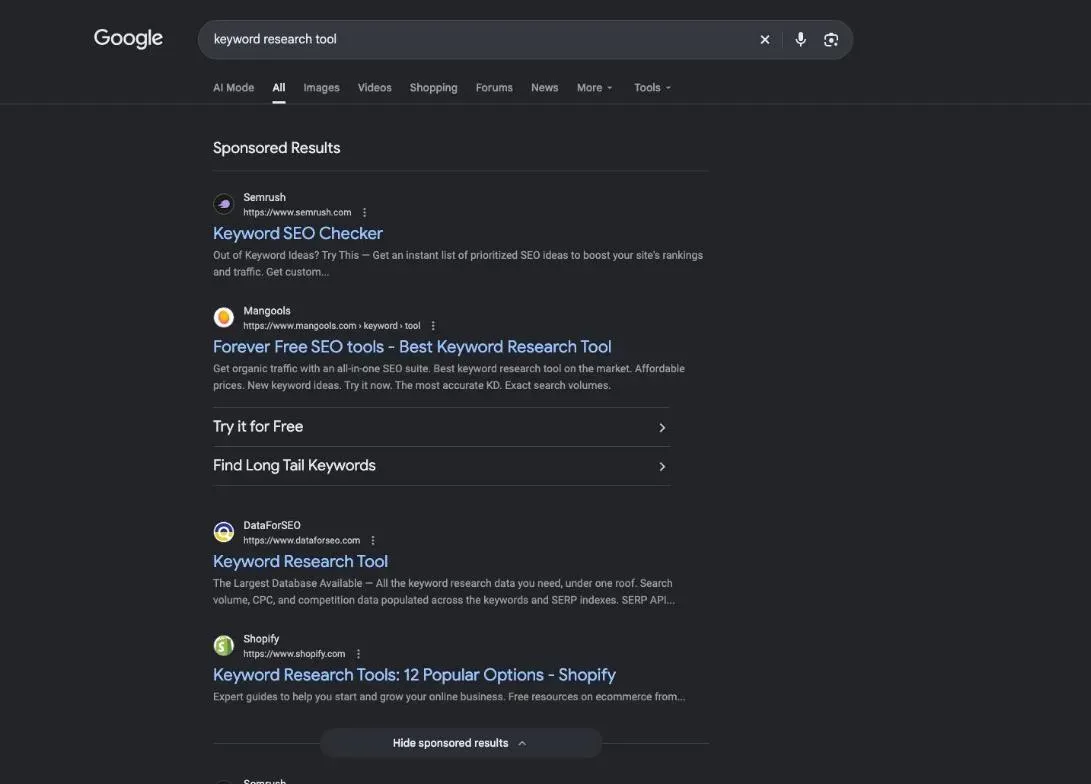Open Shopify Keyword Research Tools 12 Popular Options link
The width and height of the screenshot is (1091, 784).
[x=414, y=675]
